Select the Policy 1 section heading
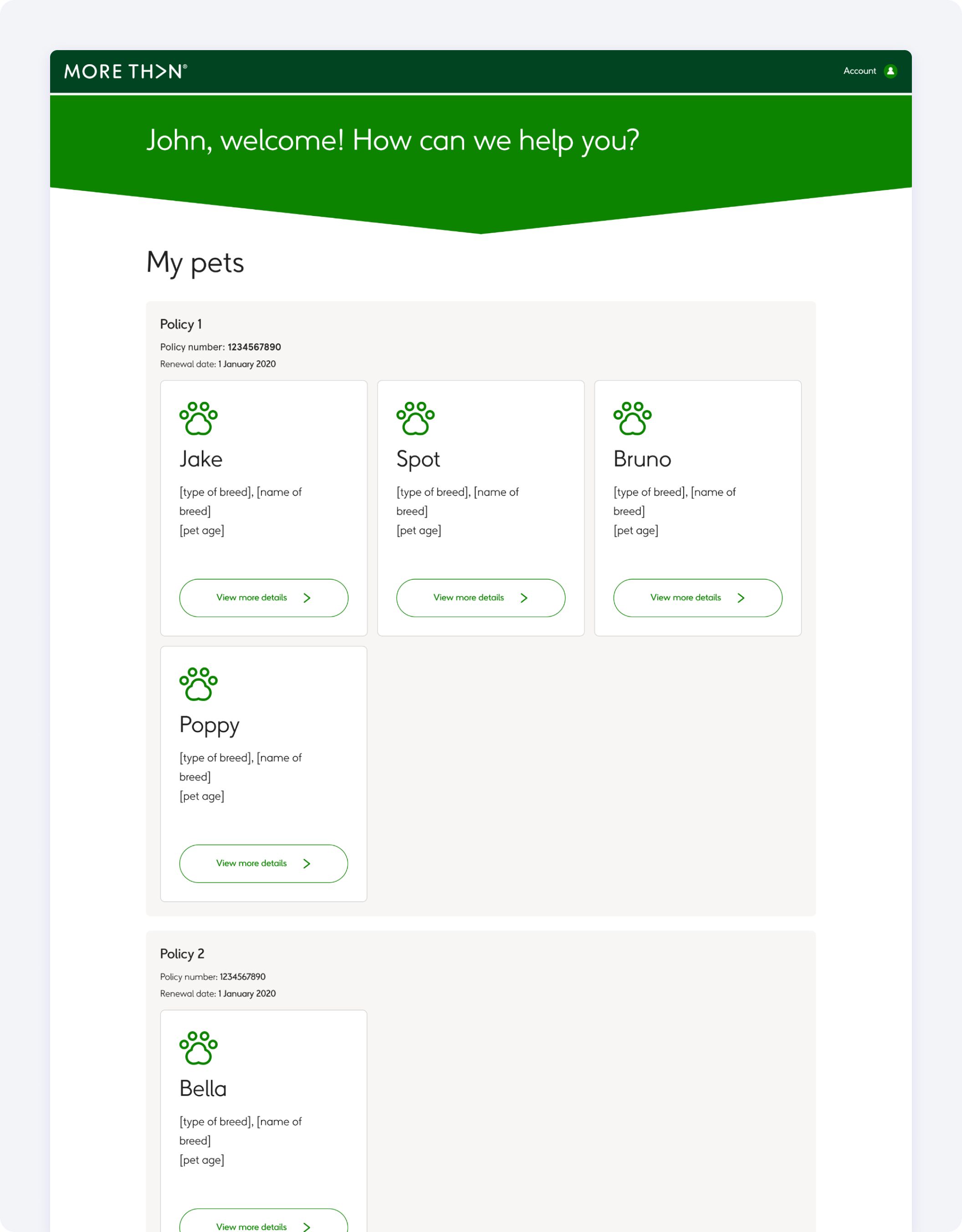This screenshot has height=1232, width=962. pyautogui.click(x=181, y=324)
